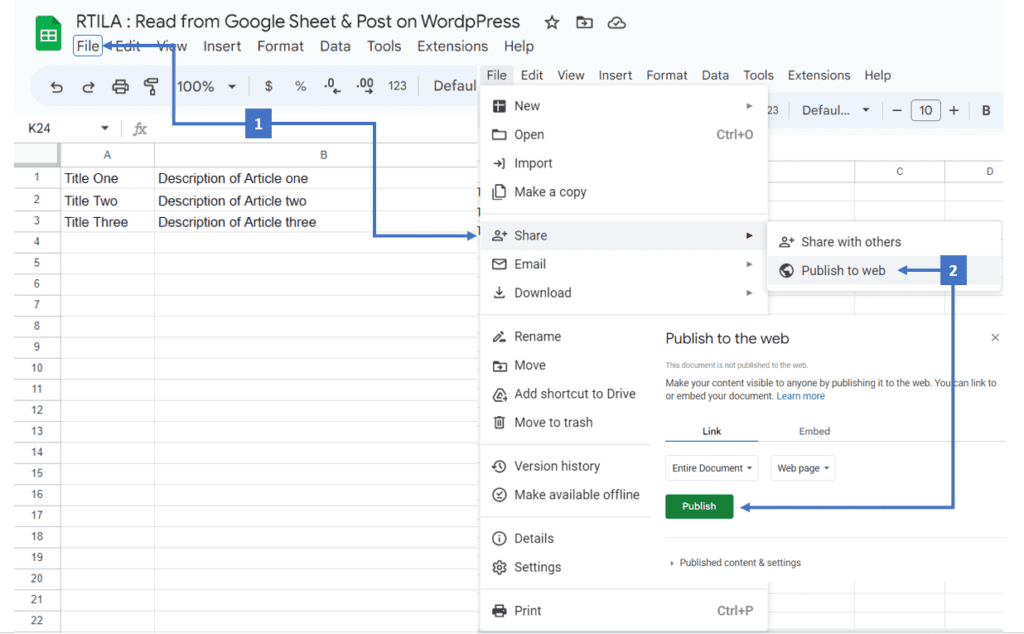The image size is (1024, 634).
Task: Click the green Publish button
Action: (x=699, y=507)
